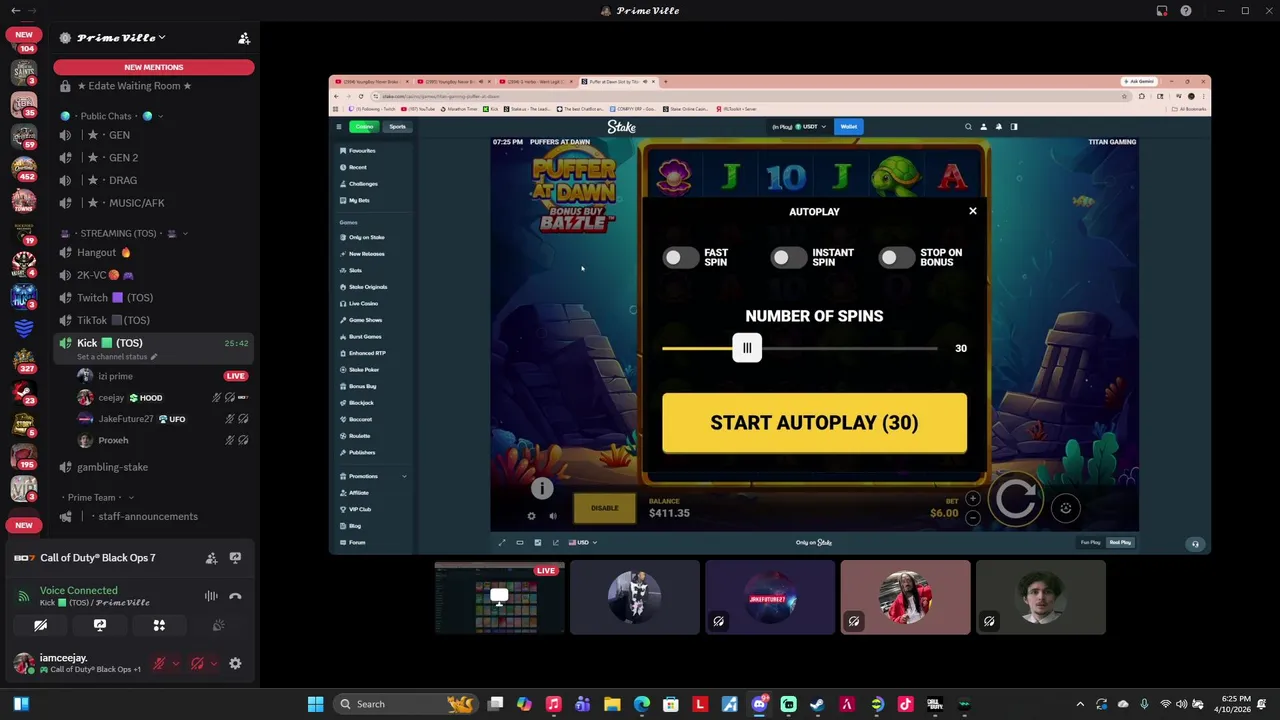Open the USD currency dropdown under the game
Viewport: 1280px width, 720px height.
tap(583, 542)
